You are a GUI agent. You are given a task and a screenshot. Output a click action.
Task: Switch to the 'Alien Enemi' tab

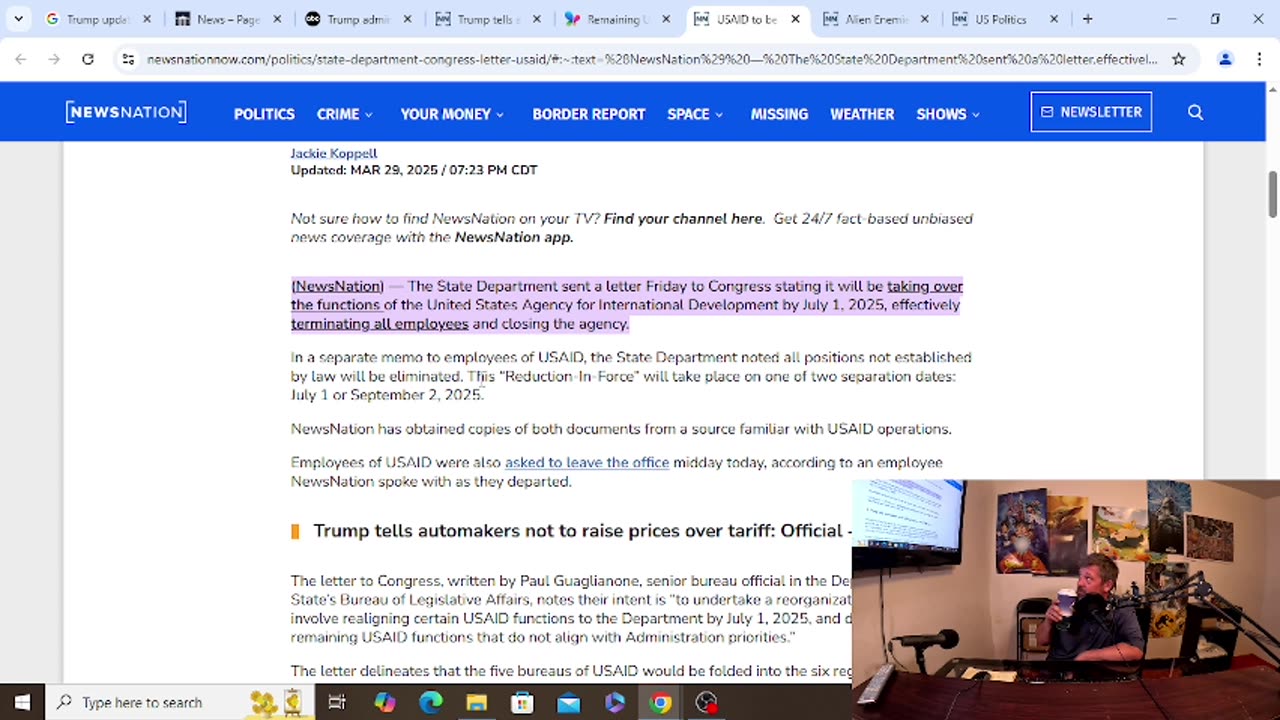pyautogui.click(x=876, y=19)
